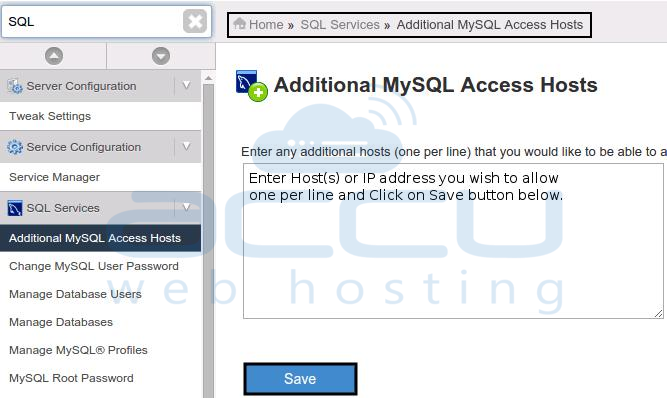Follow the SQL Services breadcrumb link

[x=340, y=25]
